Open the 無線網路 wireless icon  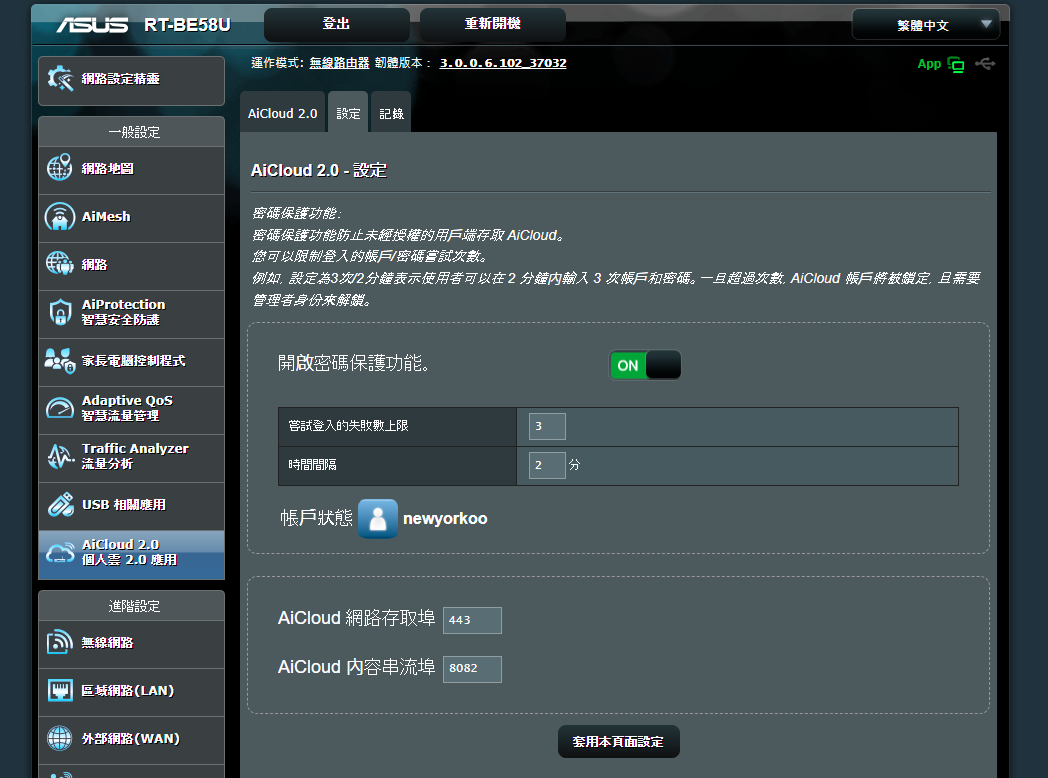59,642
